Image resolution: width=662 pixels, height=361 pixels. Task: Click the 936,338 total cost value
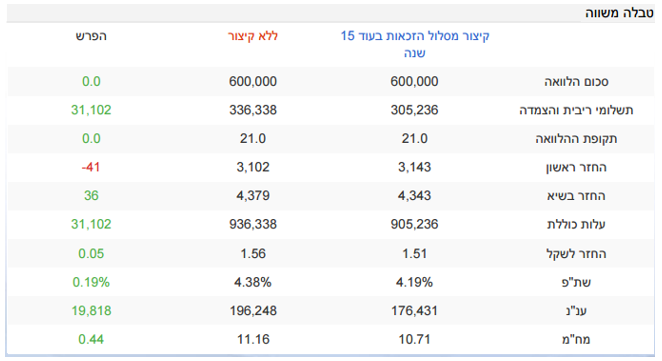pyautogui.click(x=253, y=224)
